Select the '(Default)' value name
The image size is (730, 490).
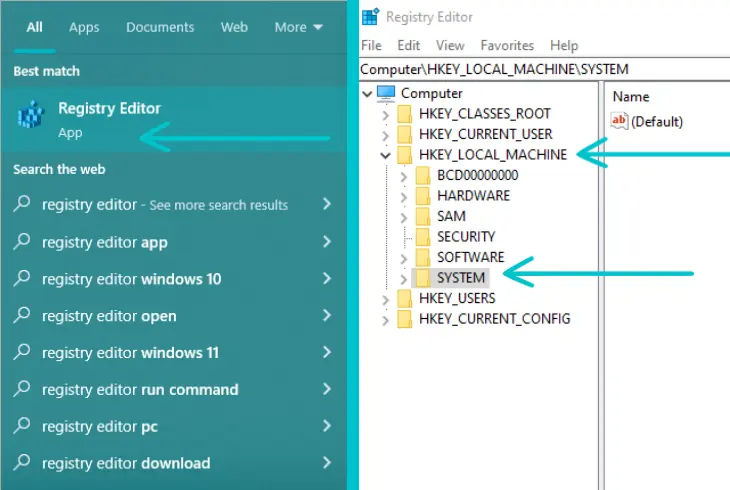click(657, 122)
